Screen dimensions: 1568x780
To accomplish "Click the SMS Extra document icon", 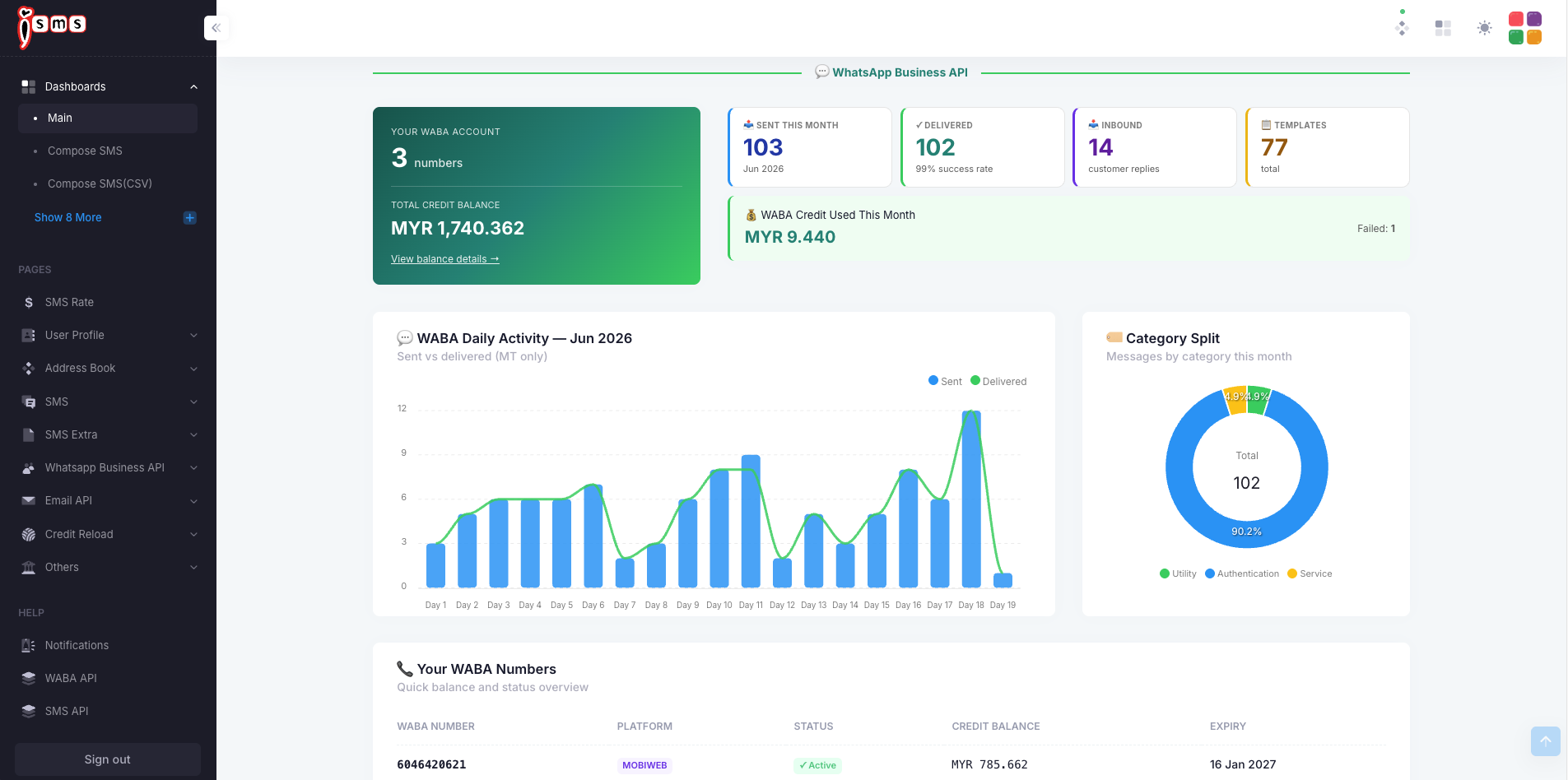I will (29, 435).
